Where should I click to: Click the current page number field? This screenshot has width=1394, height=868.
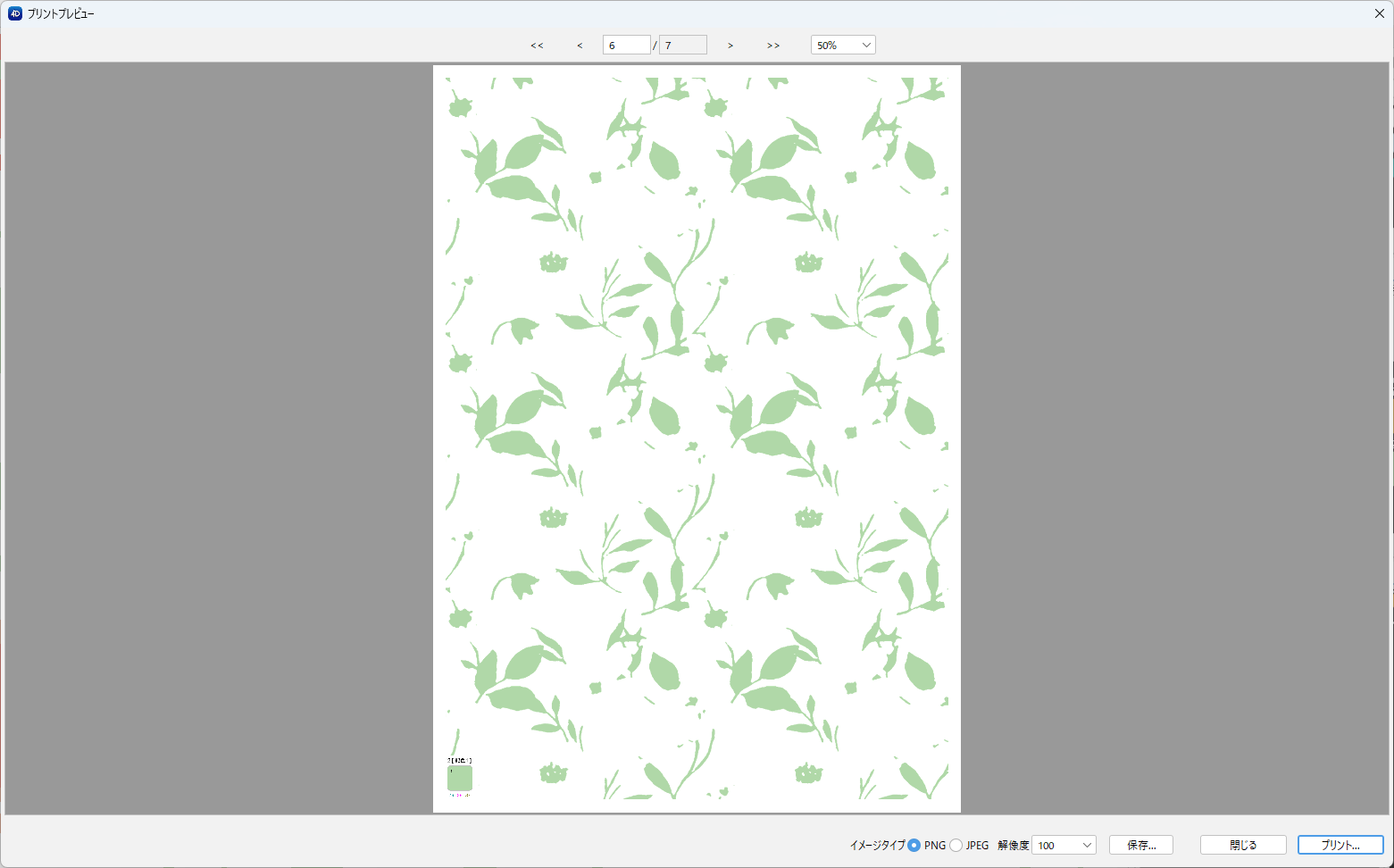tap(626, 46)
